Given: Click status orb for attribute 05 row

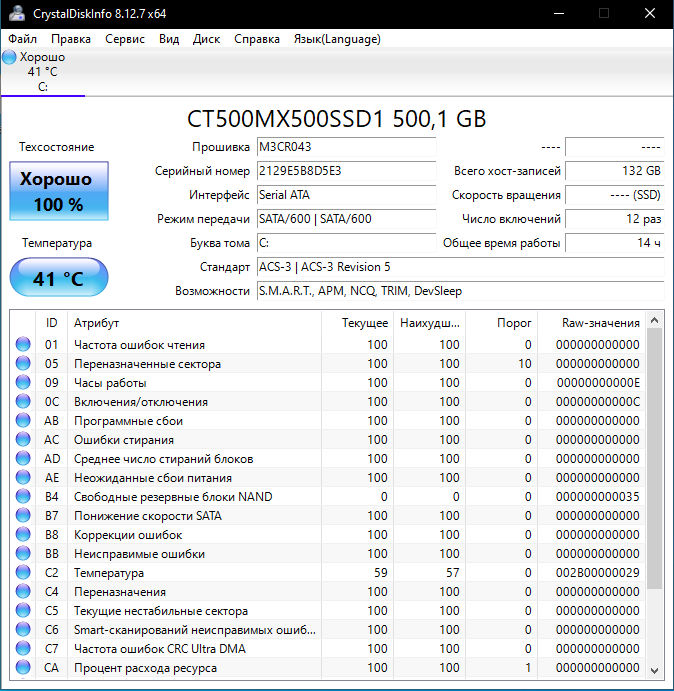Looking at the screenshot, I should 23,363.
